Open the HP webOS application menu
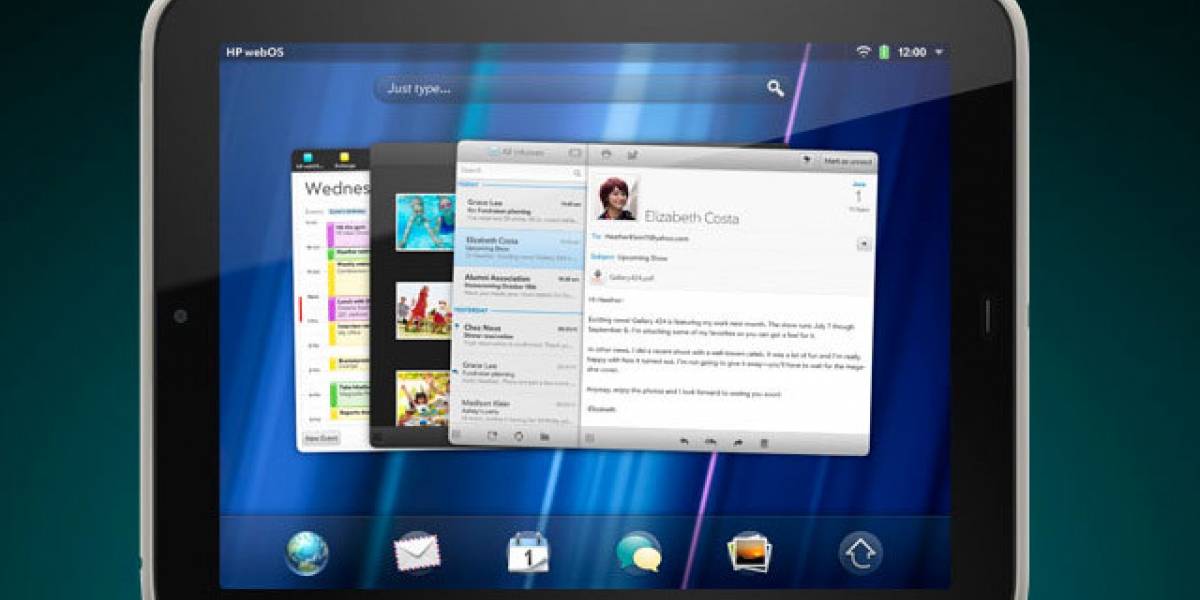 (254, 51)
